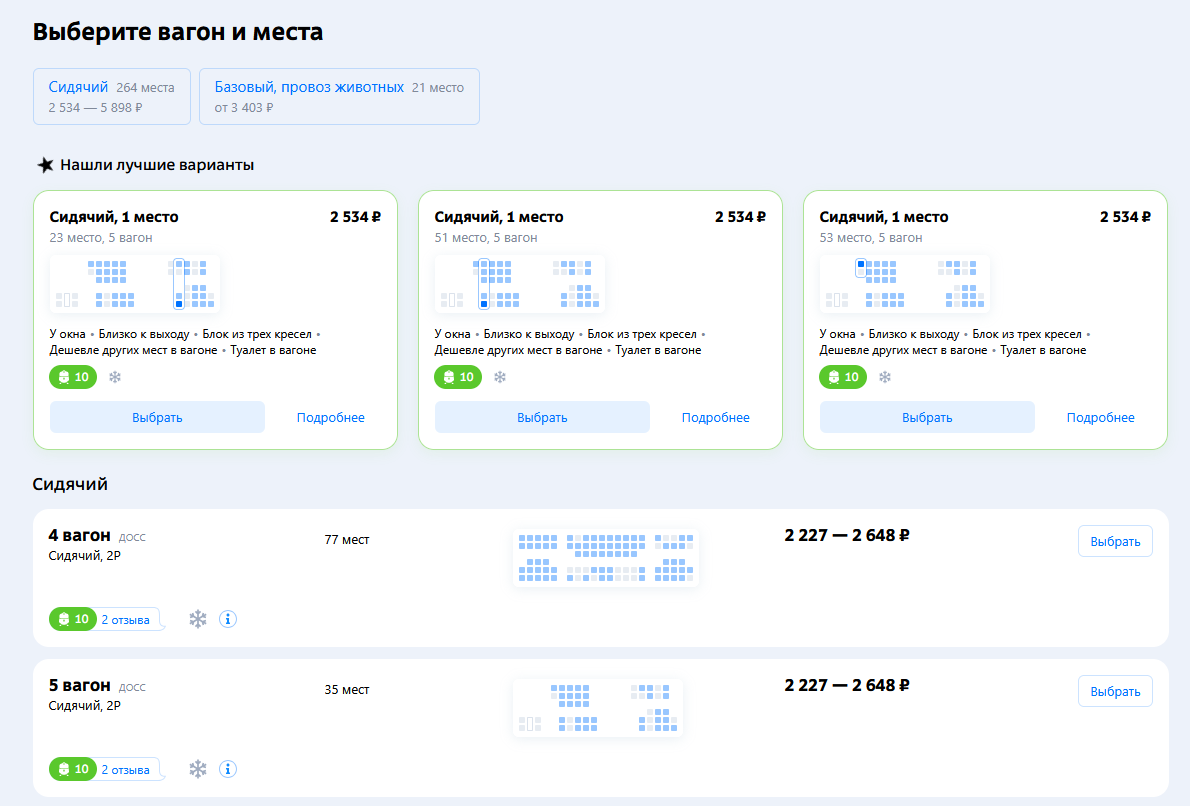1190x806 pixels.
Task: Click snowflake air-conditioning icon in wagon 5 row
Action: click(x=198, y=769)
